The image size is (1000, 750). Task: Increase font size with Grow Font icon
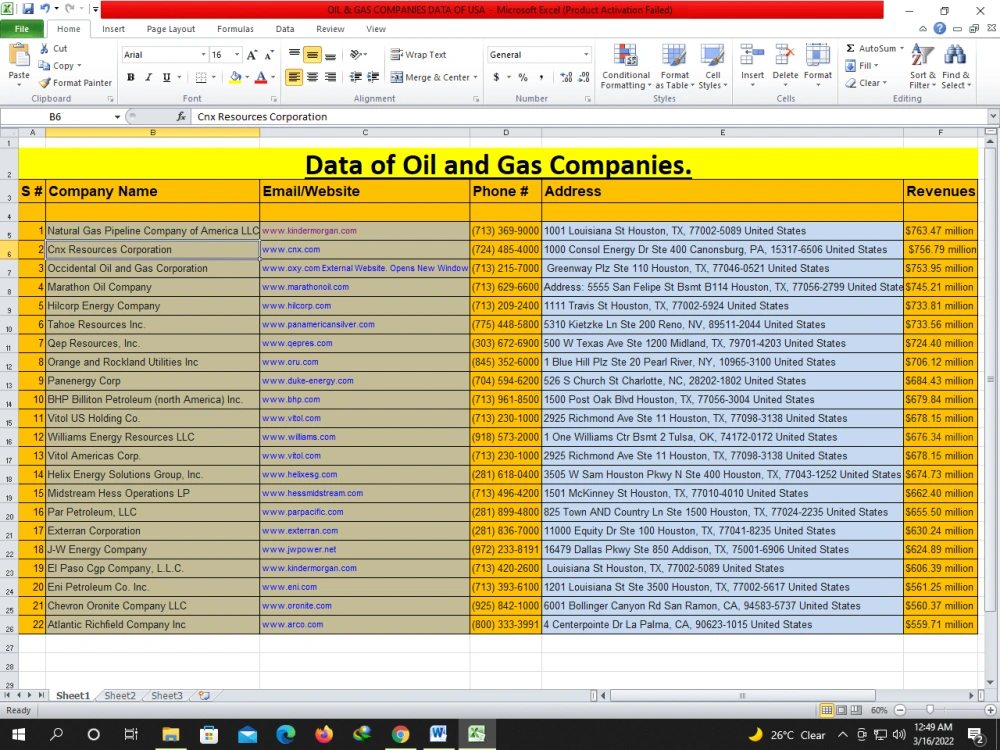click(252, 55)
